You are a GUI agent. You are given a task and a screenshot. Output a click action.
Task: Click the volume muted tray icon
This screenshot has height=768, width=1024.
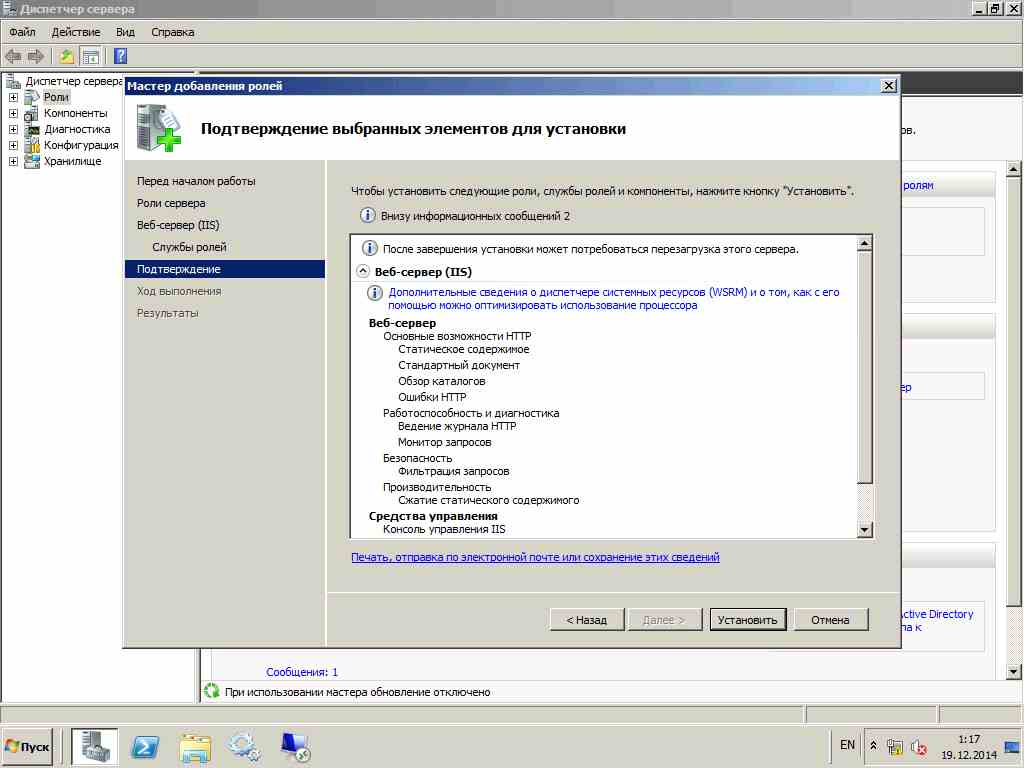tap(918, 746)
